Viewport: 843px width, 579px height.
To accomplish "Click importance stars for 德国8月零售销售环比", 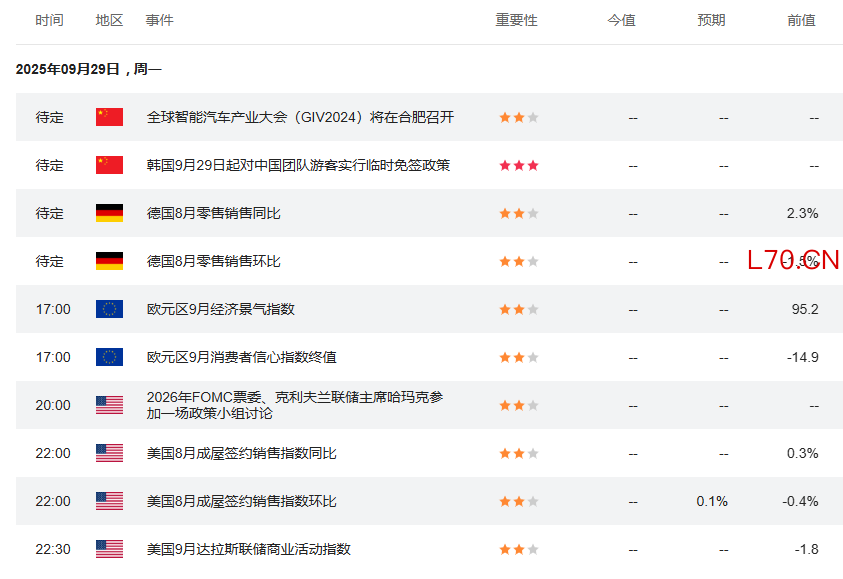I will 519,261.
